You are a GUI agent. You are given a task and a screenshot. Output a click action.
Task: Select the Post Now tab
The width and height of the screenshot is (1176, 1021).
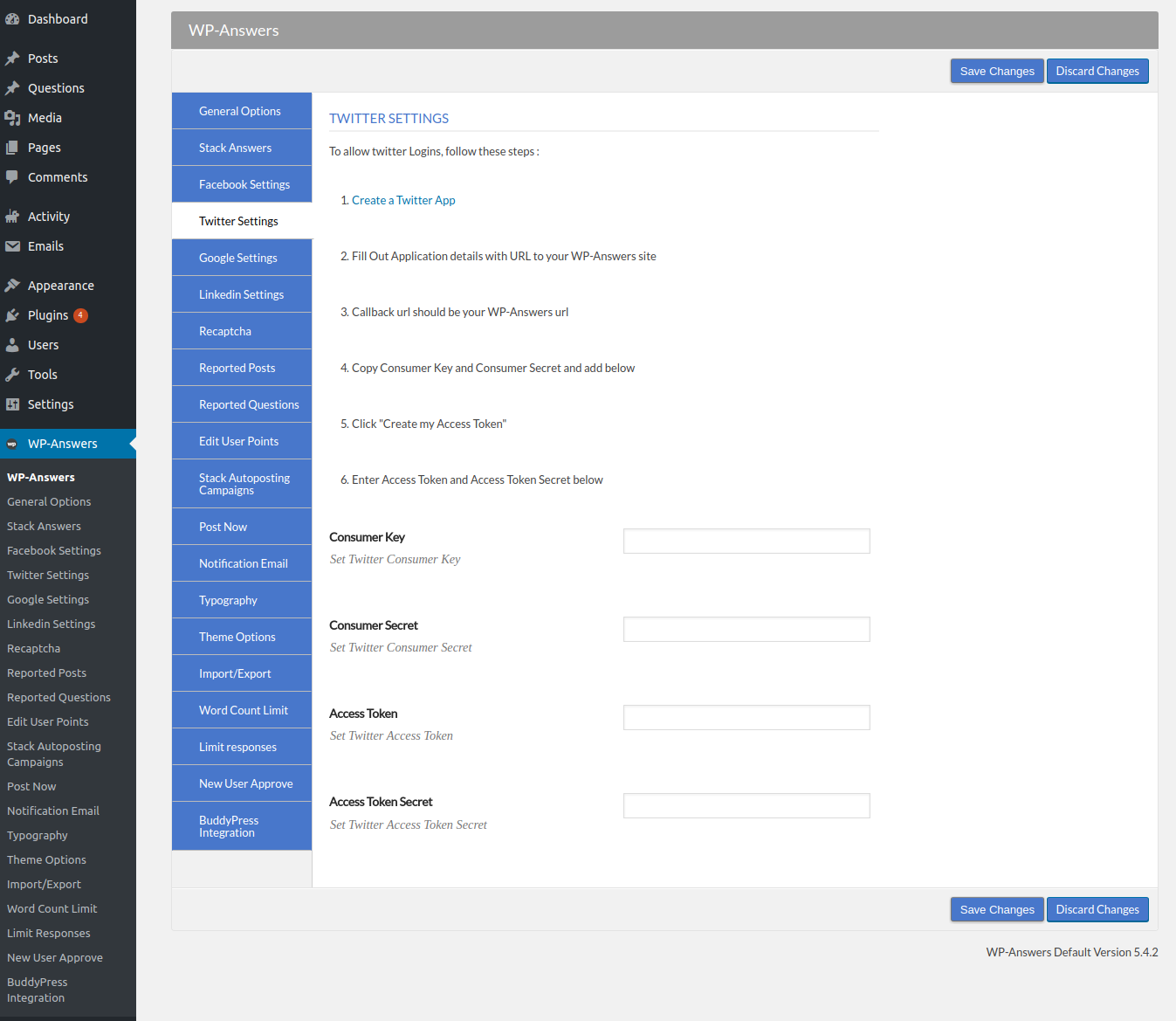(x=242, y=527)
